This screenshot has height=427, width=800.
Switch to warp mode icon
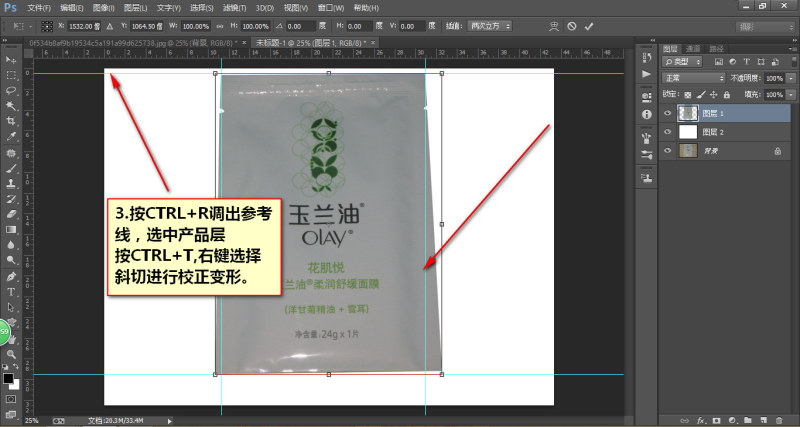[554, 26]
